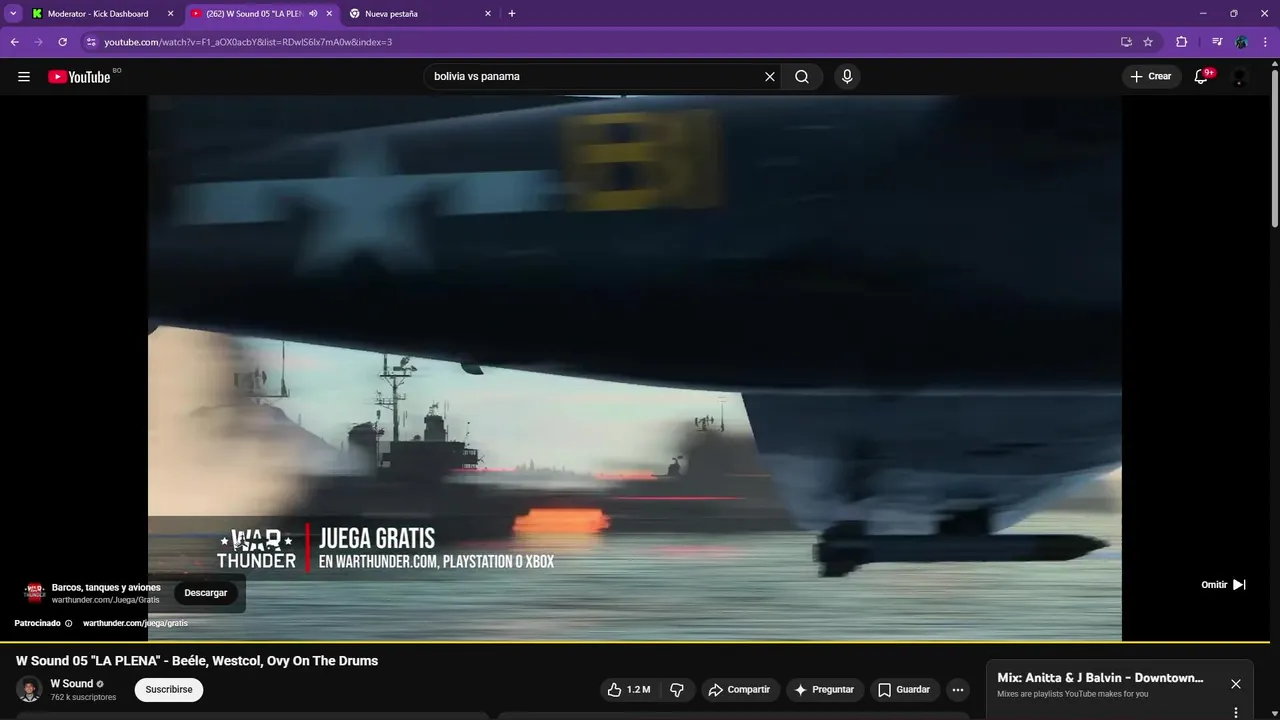Image resolution: width=1280 pixels, height=720 pixels.
Task: Select the W Sound 05 LA PLENA tab
Action: pyautogui.click(x=254, y=14)
